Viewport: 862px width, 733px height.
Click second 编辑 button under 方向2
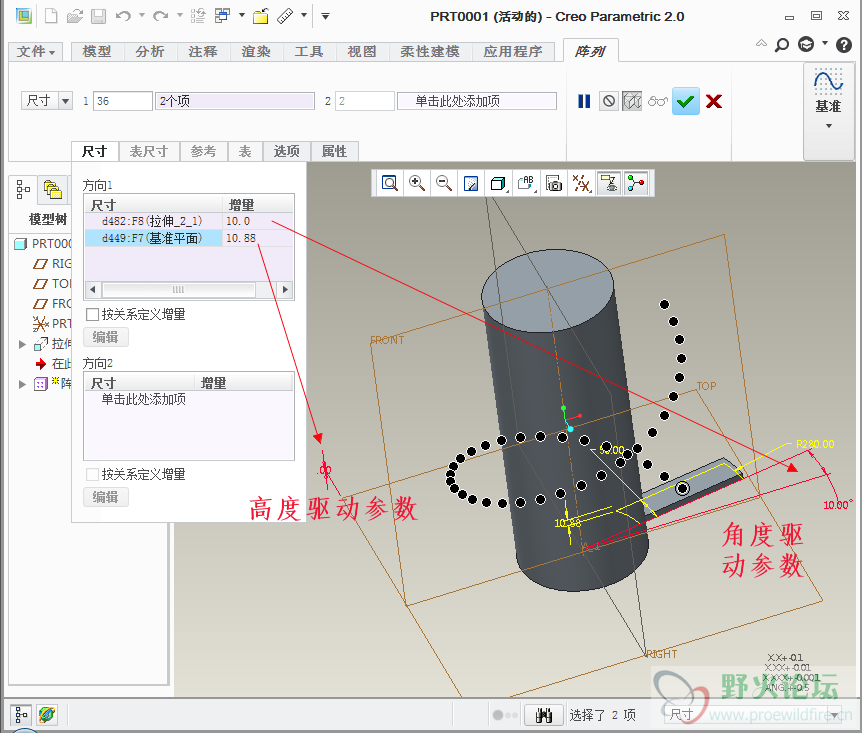(106, 497)
